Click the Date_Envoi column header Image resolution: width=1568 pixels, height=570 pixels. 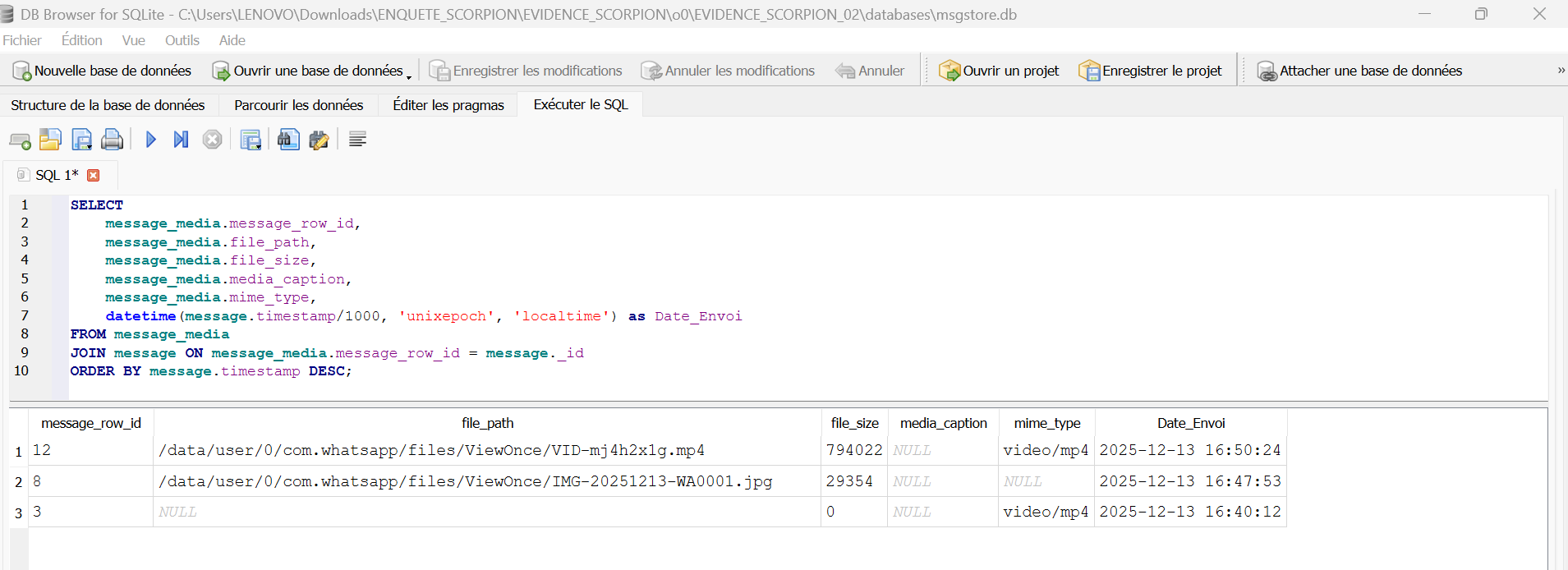(x=1191, y=423)
